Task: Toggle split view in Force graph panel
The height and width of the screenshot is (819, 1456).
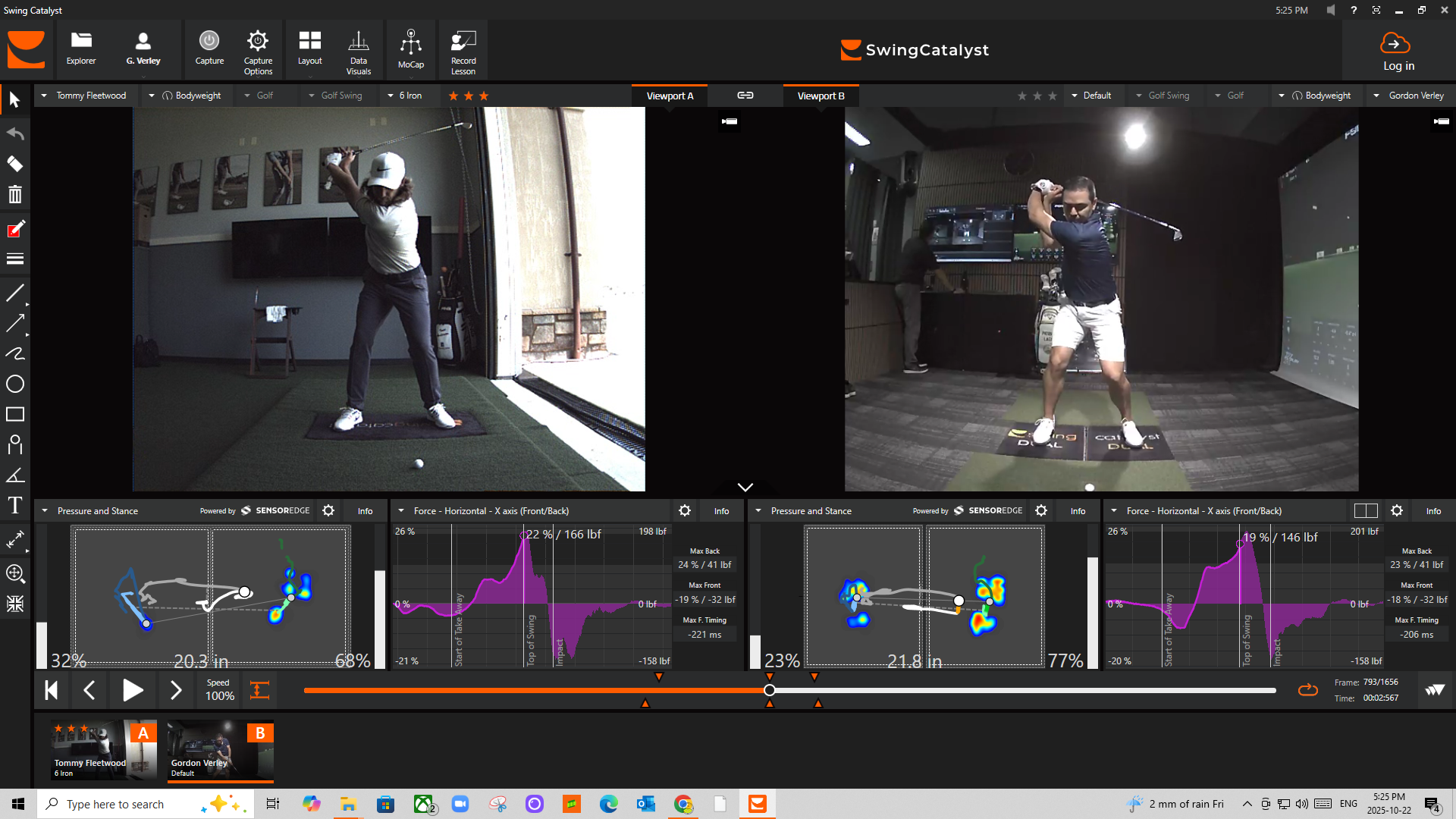Action: click(x=1365, y=511)
